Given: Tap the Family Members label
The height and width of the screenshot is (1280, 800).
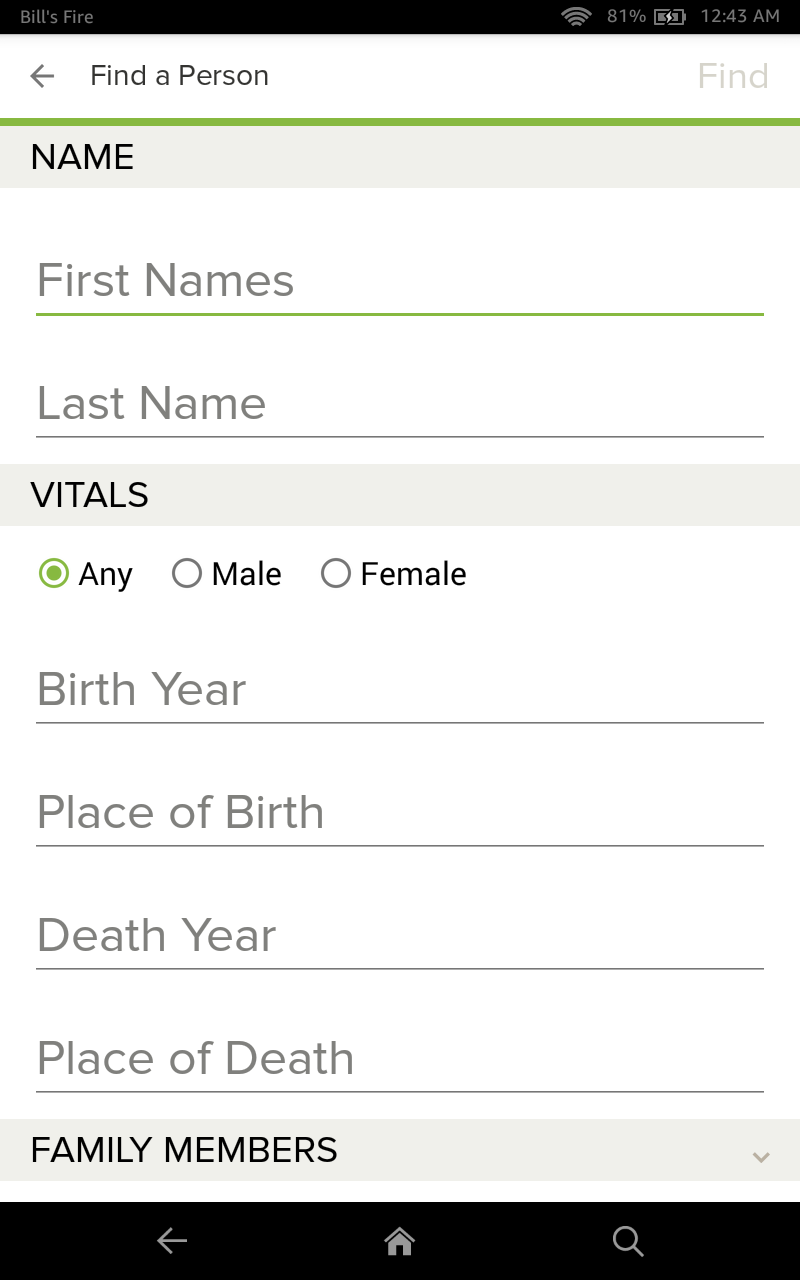Looking at the screenshot, I should tap(184, 1150).
